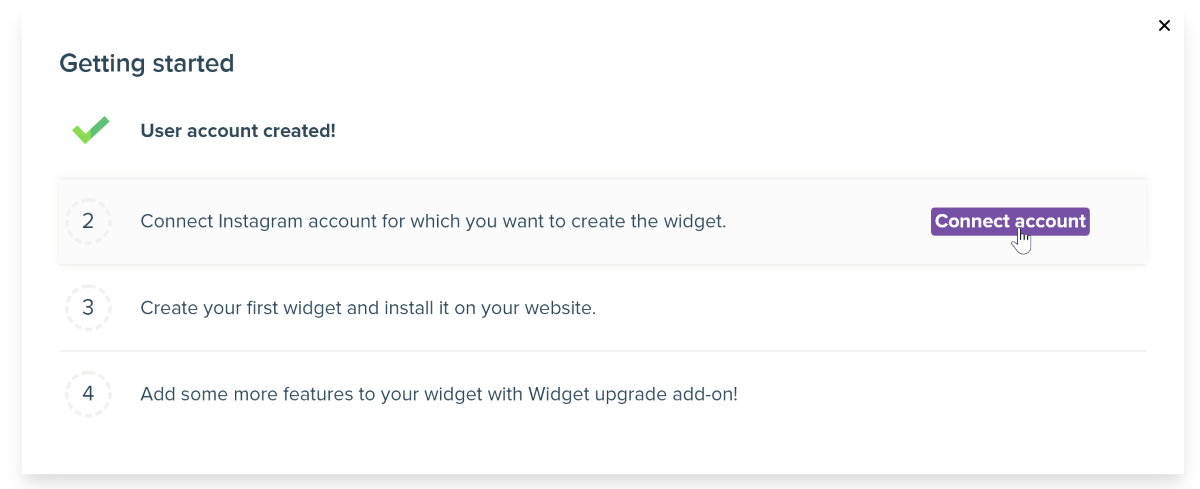Select the step 3 number circle
Image resolution: width=1200 pixels, height=489 pixels.
[x=88, y=308]
